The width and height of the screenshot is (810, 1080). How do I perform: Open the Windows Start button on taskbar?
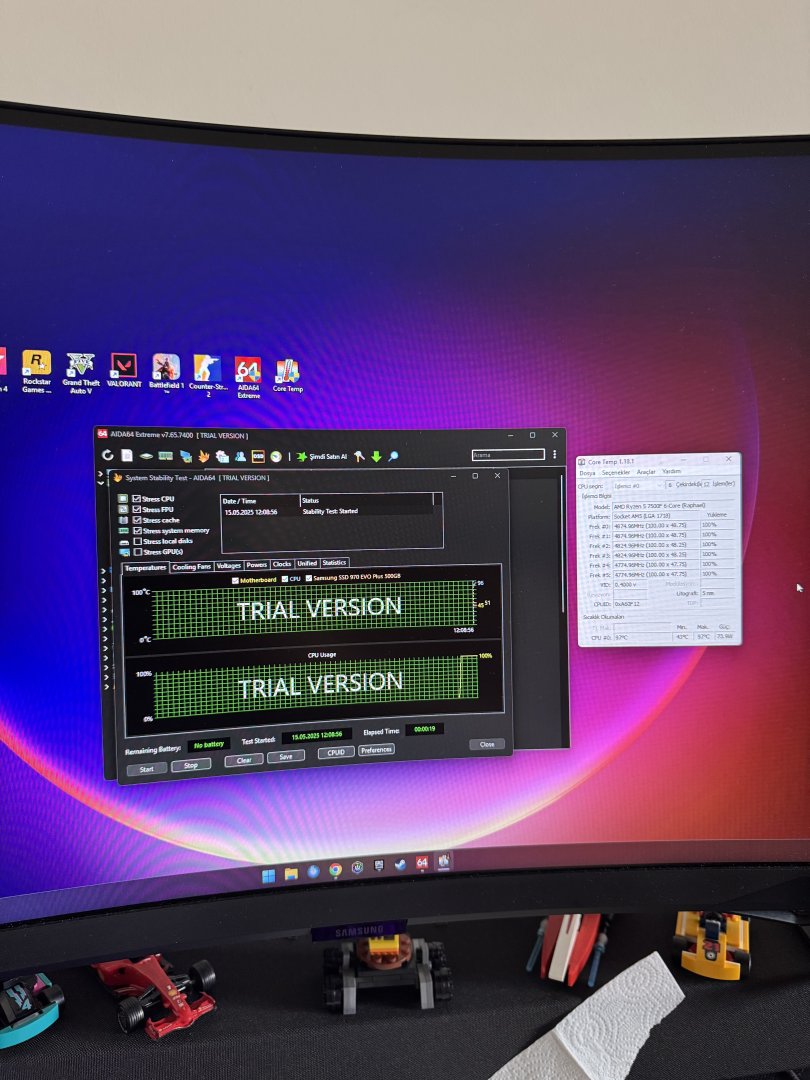pyautogui.click(x=269, y=875)
